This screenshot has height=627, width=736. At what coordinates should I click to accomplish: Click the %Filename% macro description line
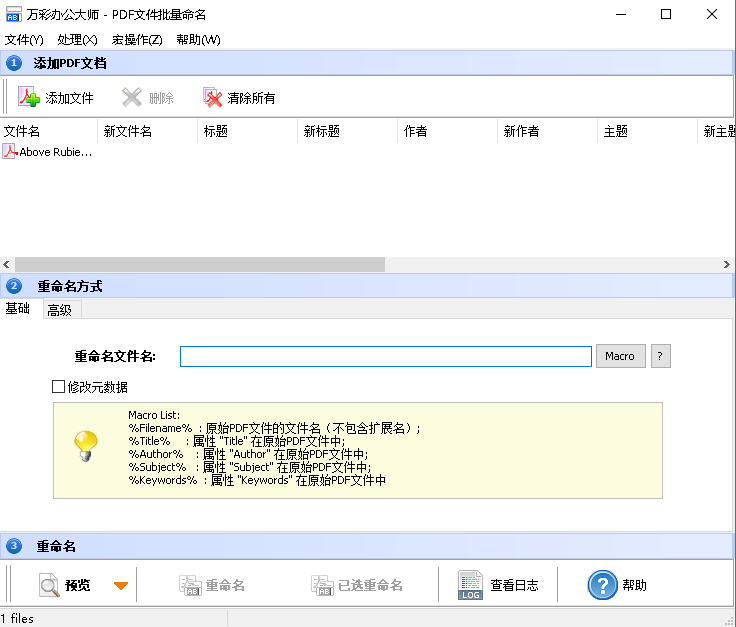click(x=275, y=428)
